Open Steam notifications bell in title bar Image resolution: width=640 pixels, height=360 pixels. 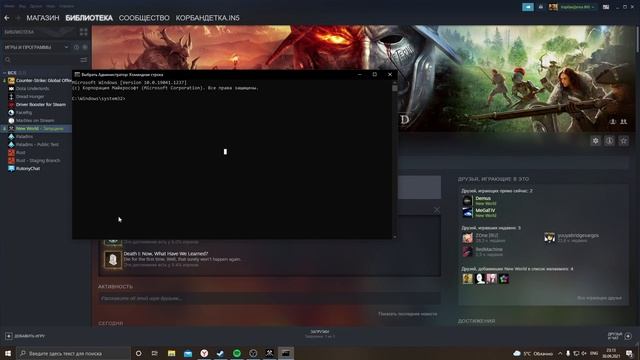pyautogui.click(x=541, y=7)
